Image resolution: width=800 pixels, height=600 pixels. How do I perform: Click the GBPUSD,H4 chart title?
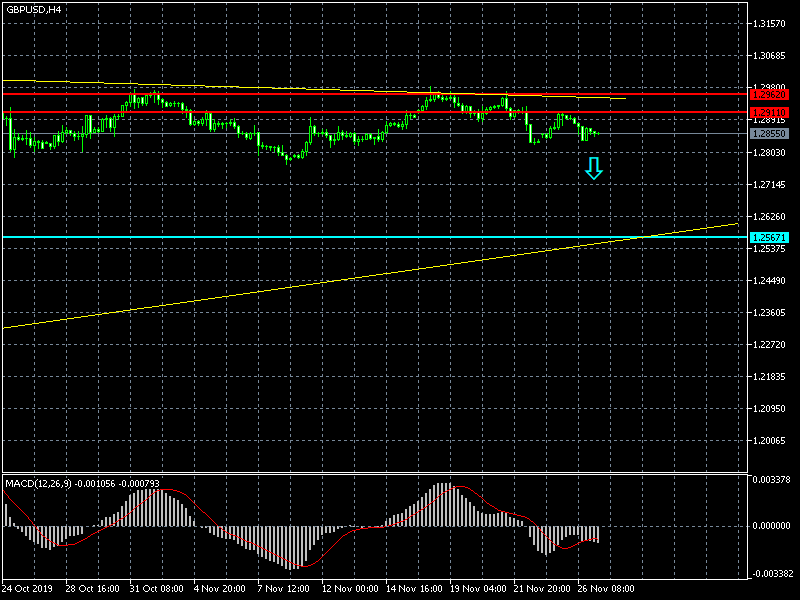tap(33, 9)
